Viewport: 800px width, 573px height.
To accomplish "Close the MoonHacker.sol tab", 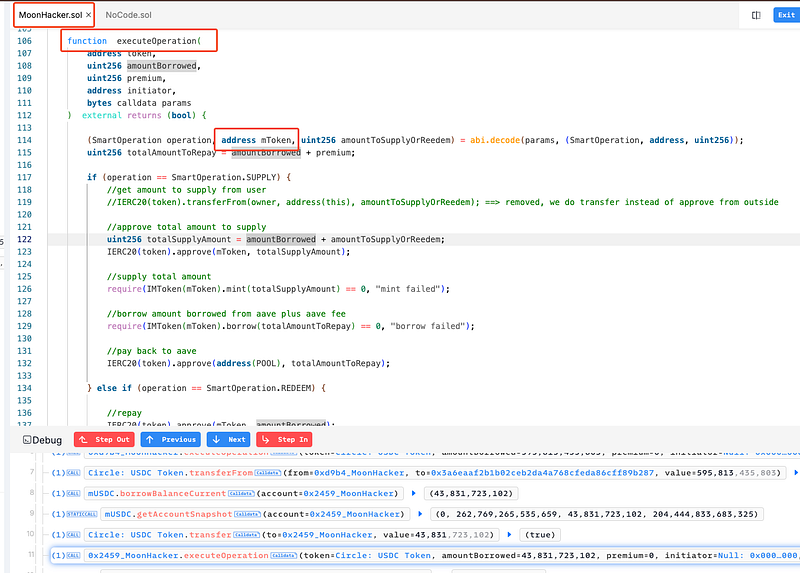I will point(89,15).
